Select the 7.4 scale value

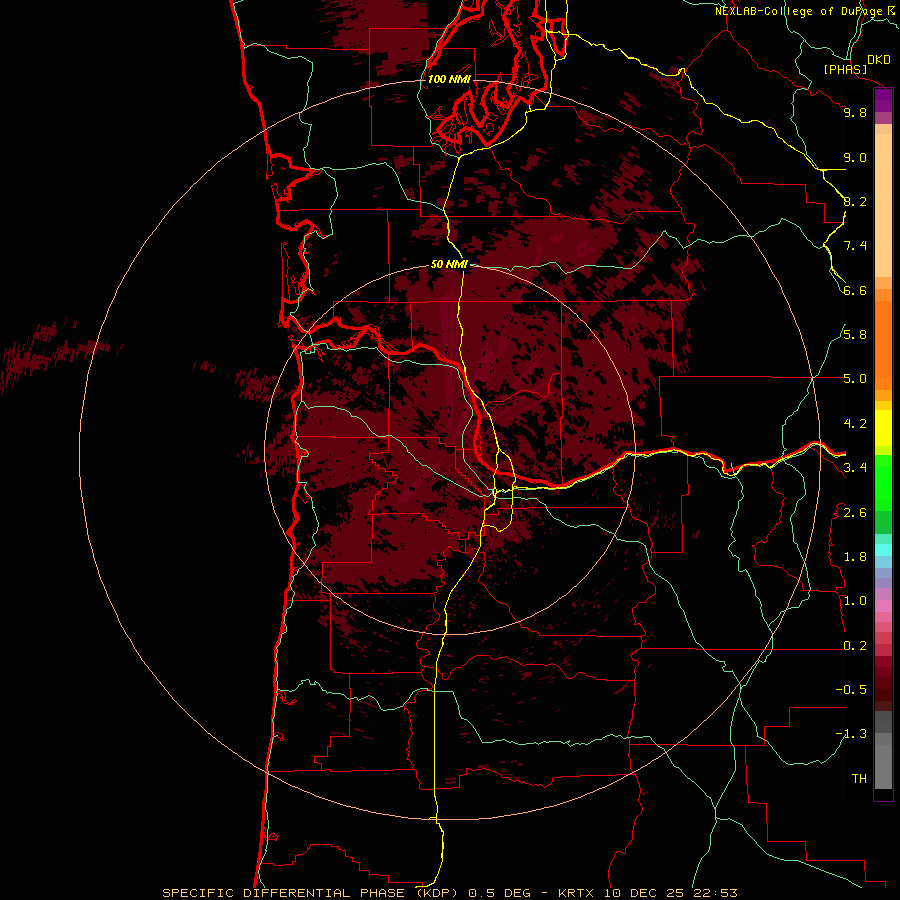855,246
